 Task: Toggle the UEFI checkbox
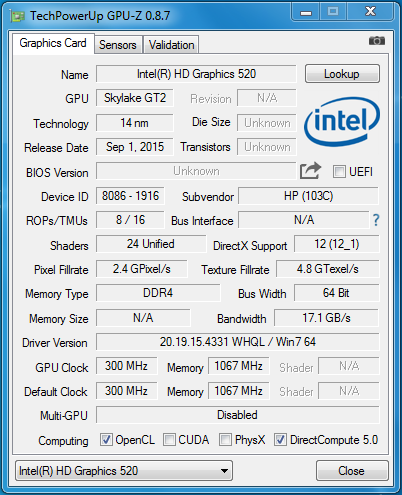point(339,172)
